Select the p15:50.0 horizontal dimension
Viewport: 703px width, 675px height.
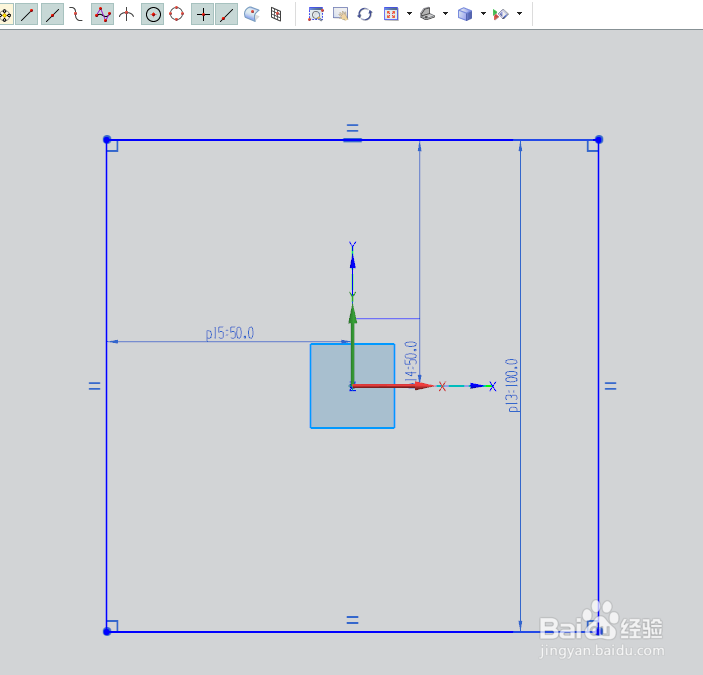click(230, 333)
